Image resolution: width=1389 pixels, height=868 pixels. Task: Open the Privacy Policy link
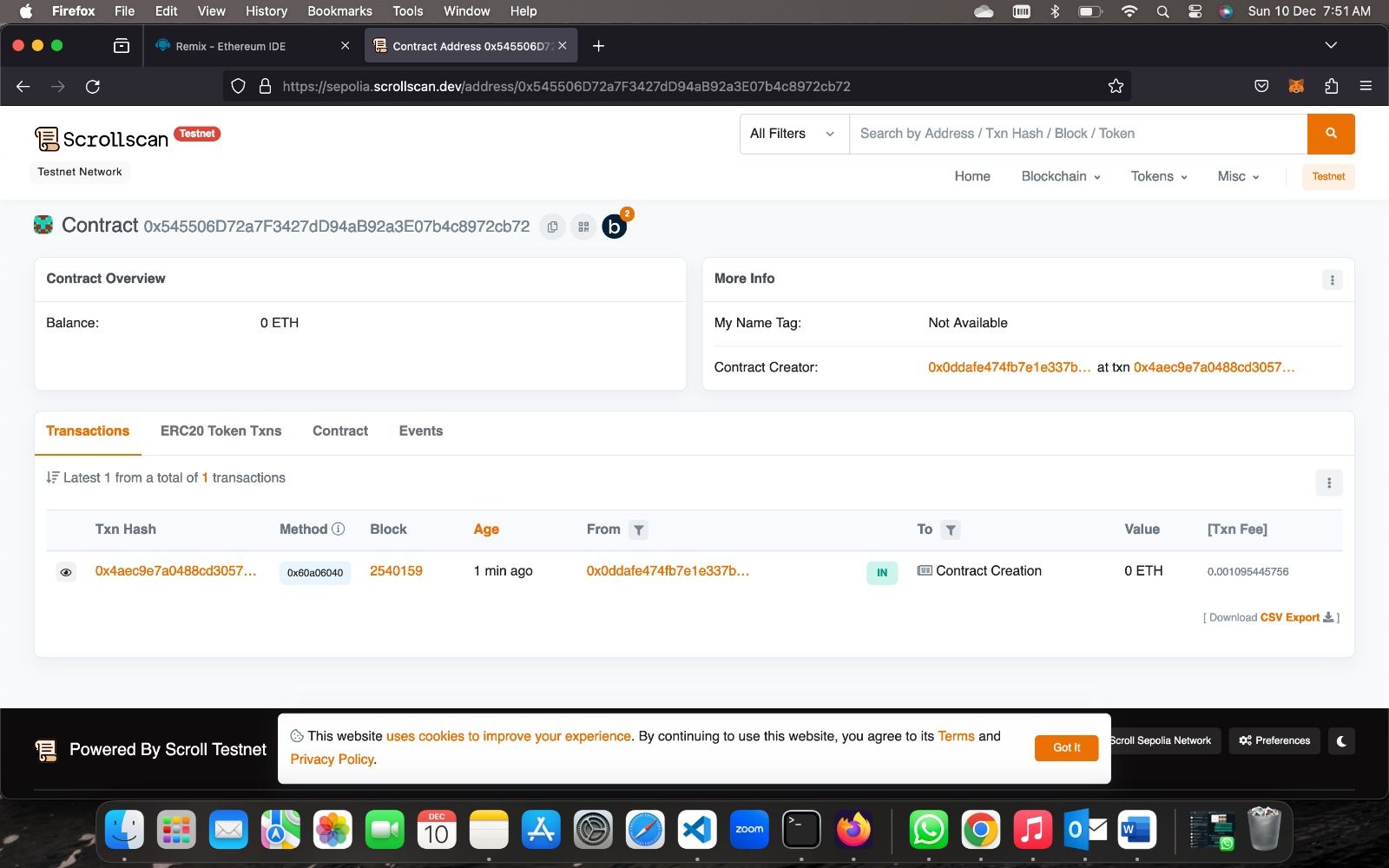(x=332, y=759)
